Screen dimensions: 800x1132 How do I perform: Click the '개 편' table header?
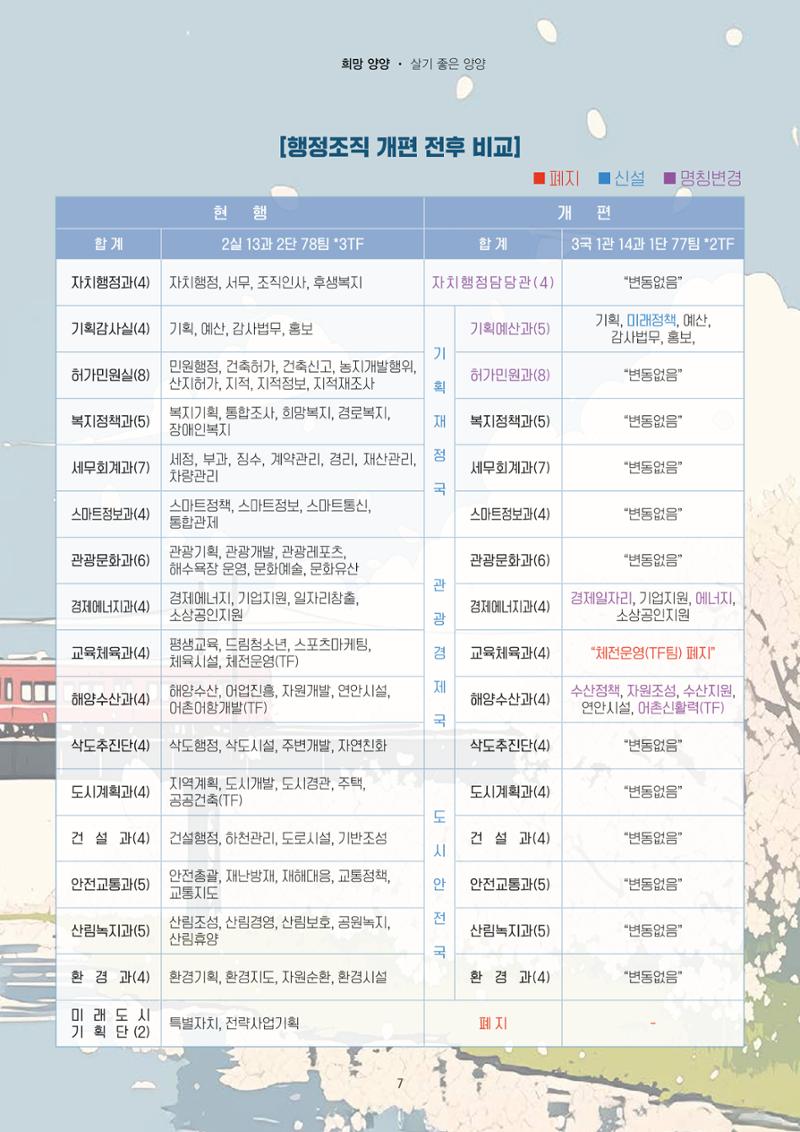[x=584, y=212]
